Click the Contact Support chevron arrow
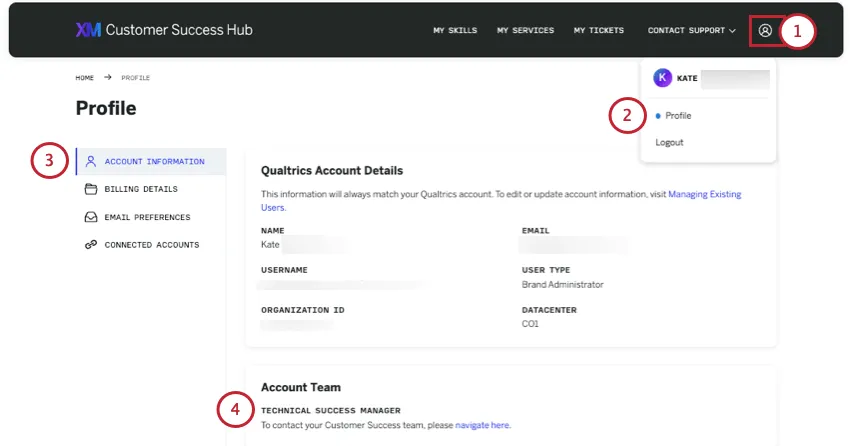Viewport: 850px width, 446px height. (732, 31)
